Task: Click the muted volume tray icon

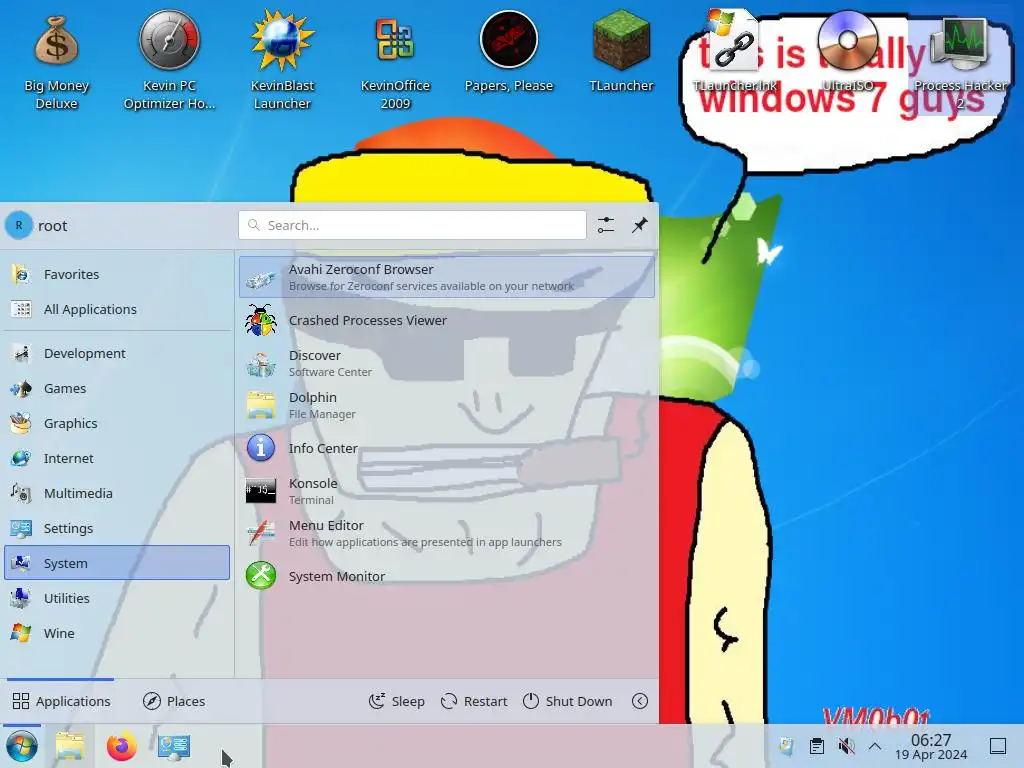Action: coord(846,746)
